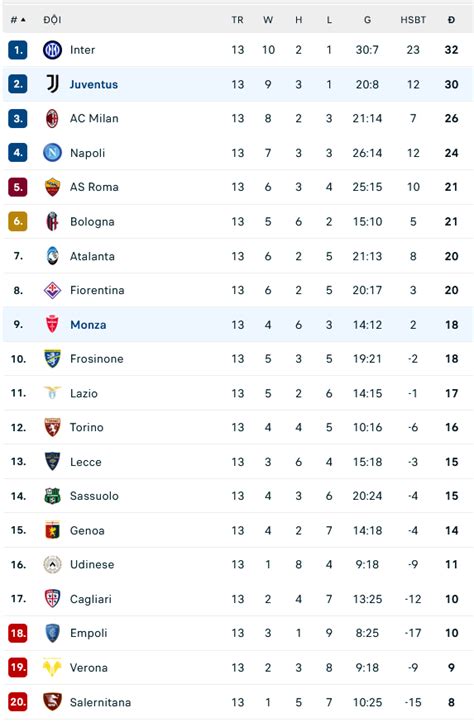Click the Salernitana club crest
474x722 pixels.
pyautogui.click(x=53, y=702)
